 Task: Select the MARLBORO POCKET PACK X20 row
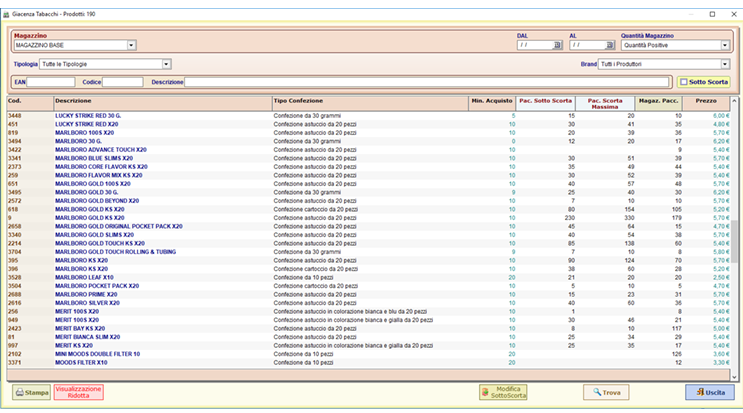(368, 286)
